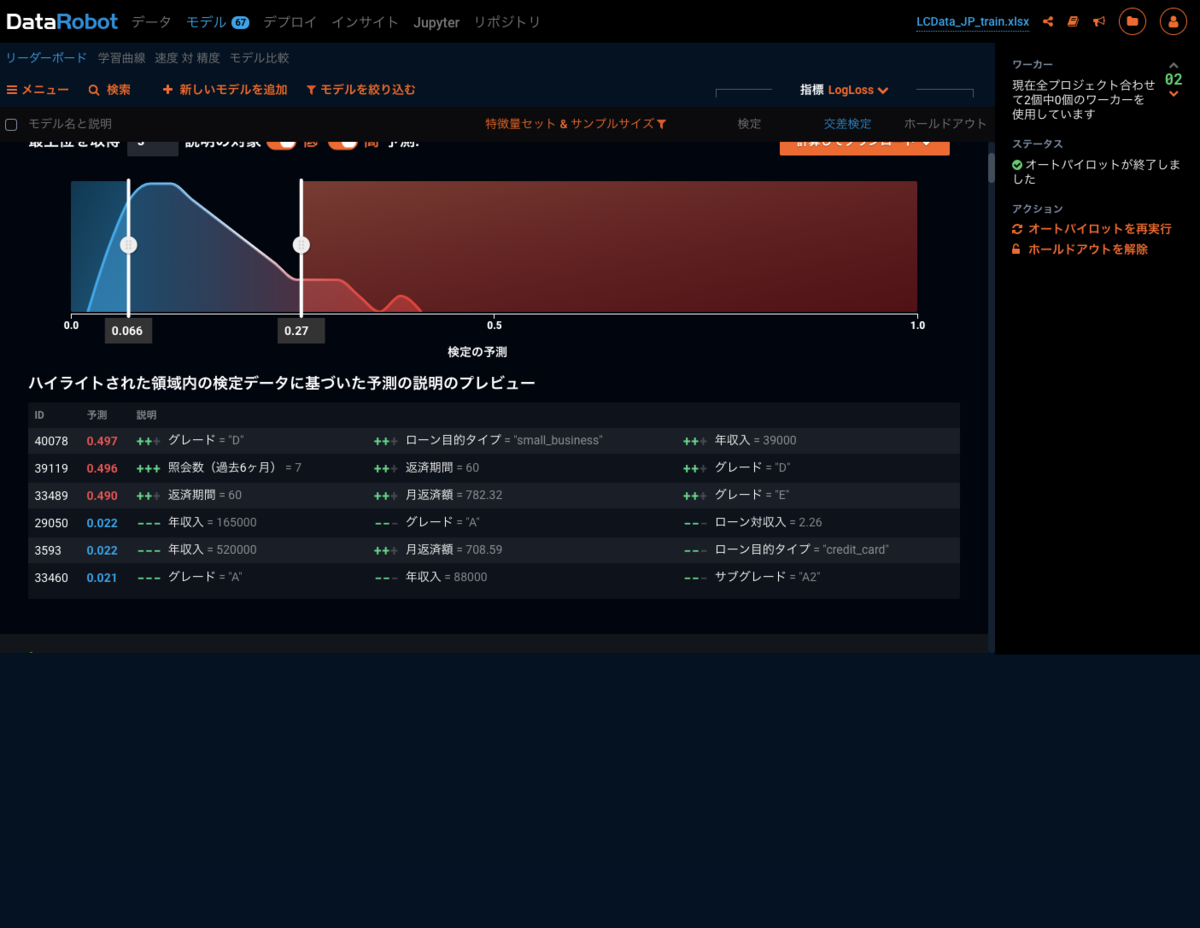This screenshot has width=1200, height=928.
Task: Click the filter funnel next to サンプルサイズ
Action: (661, 124)
